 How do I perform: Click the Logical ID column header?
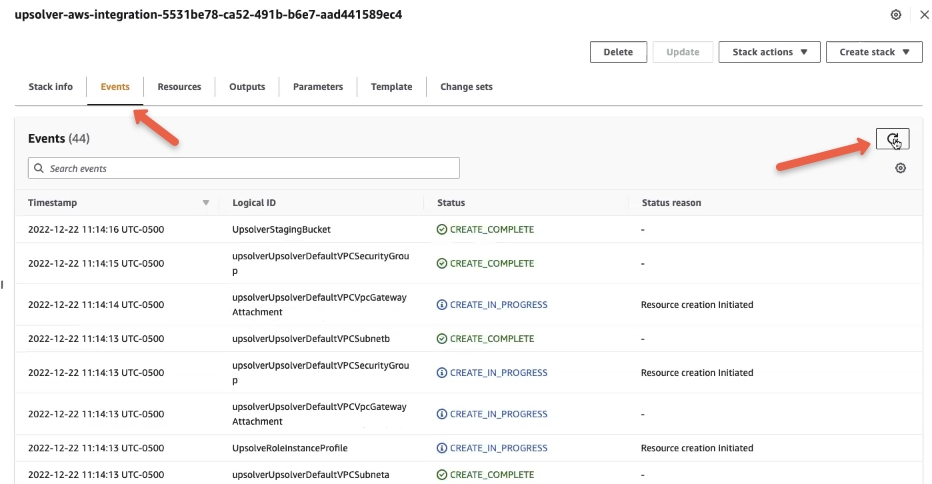pyautogui.click(x=255, y=203)
